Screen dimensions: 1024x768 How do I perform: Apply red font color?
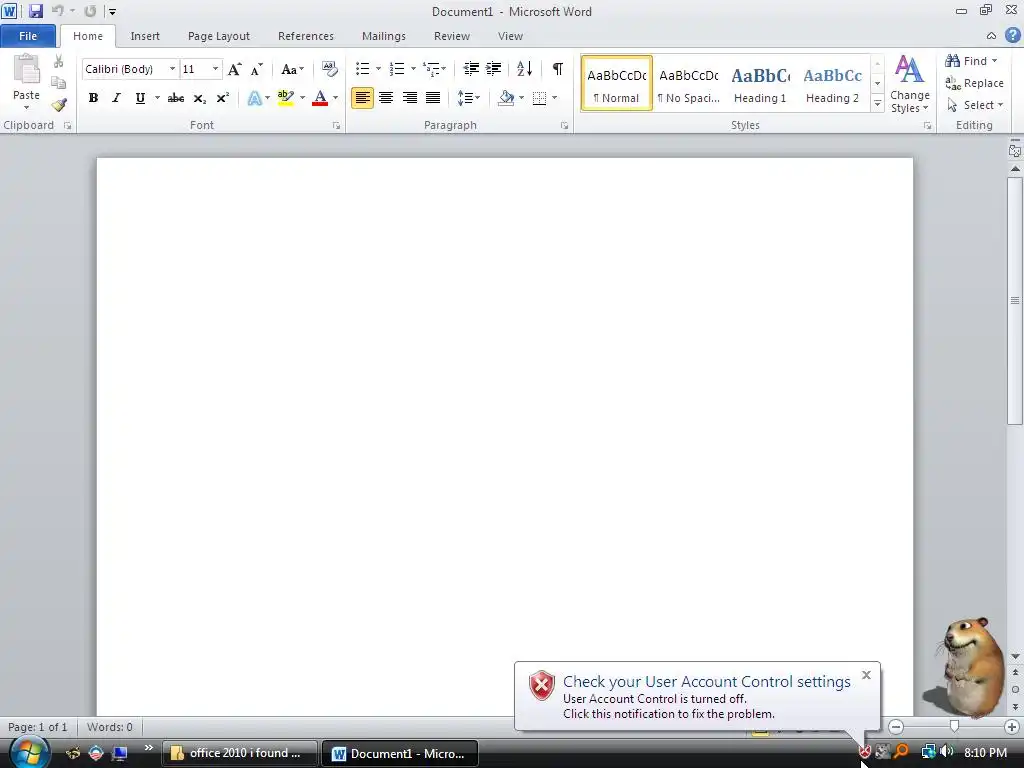tap(320, 98)
